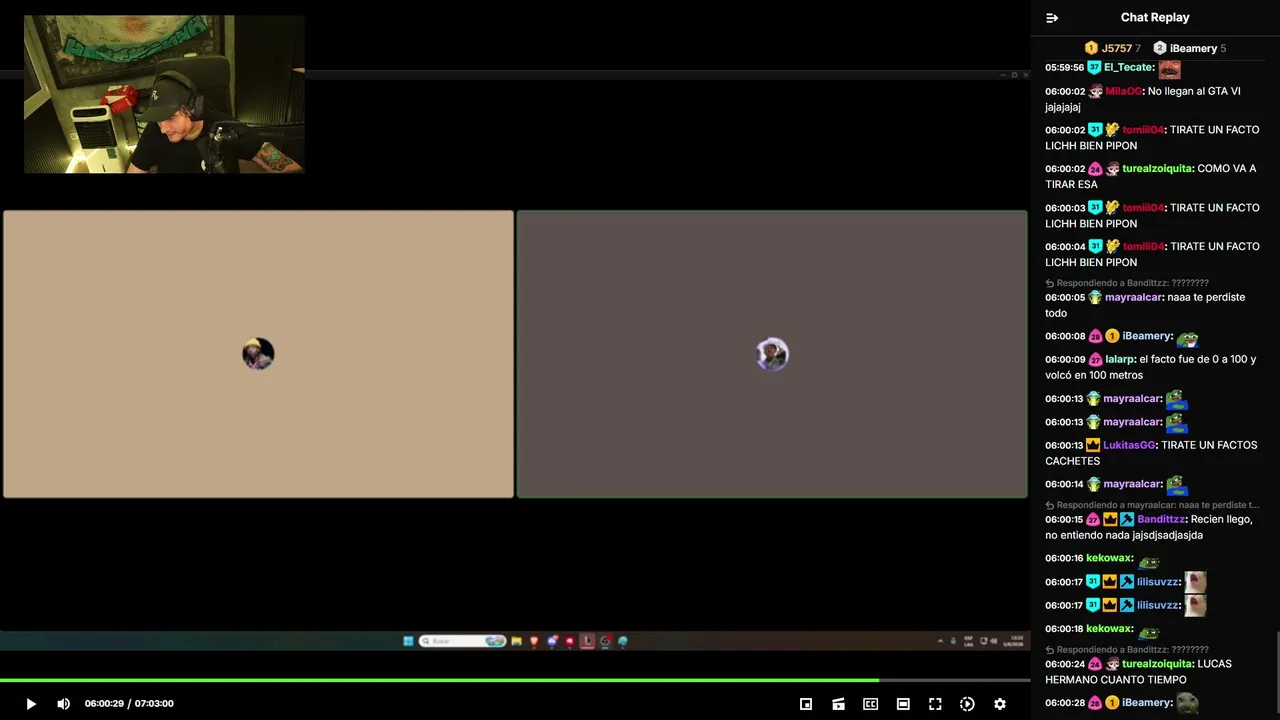Click the emote in El_Tecate's message
The image size is (1280, 720).
tap(1169, 68)
